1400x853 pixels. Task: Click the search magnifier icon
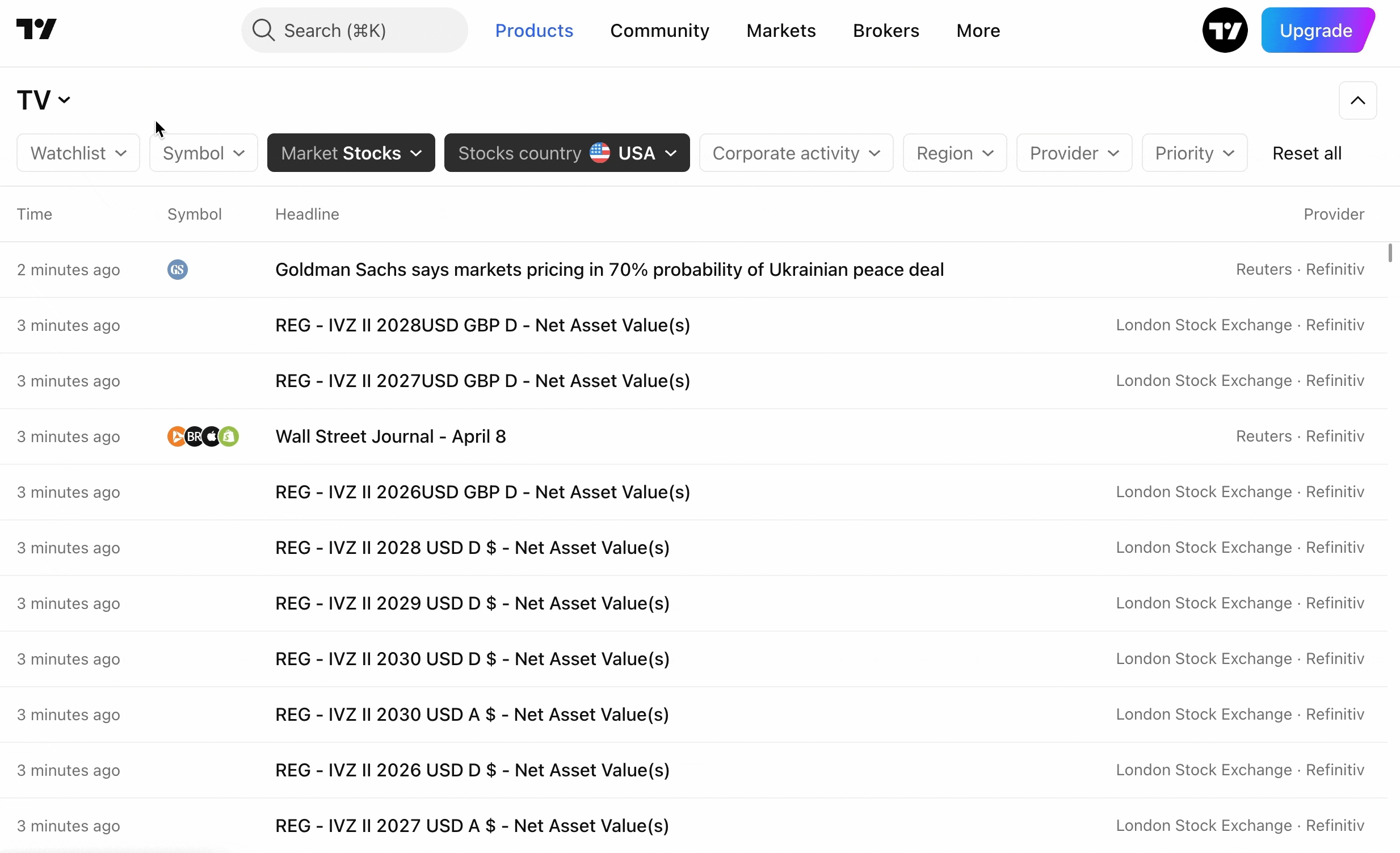coord(263,30)
